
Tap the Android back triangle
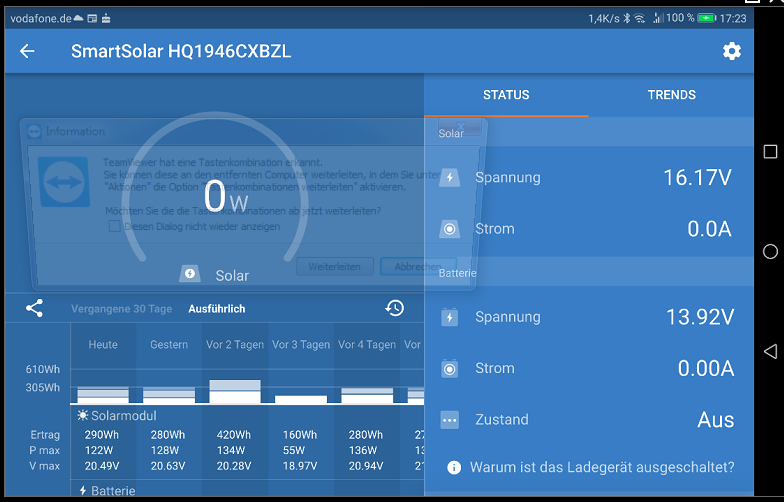click(x=770, y=351)
